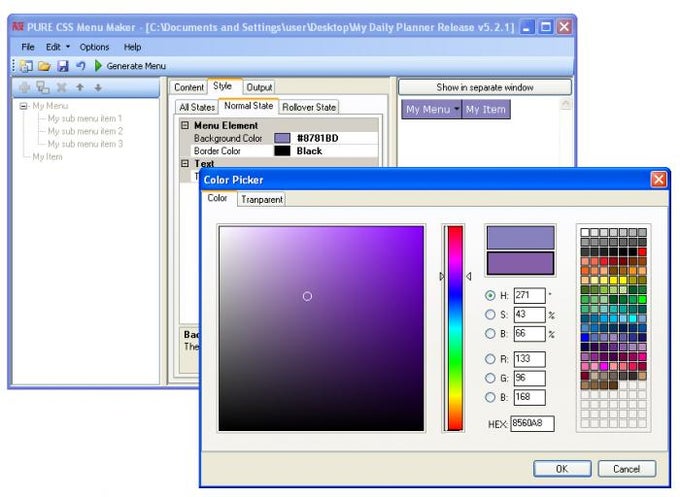Select the Normal State tab
Viewport: 680px width, 497px height.
coord(248,106)
